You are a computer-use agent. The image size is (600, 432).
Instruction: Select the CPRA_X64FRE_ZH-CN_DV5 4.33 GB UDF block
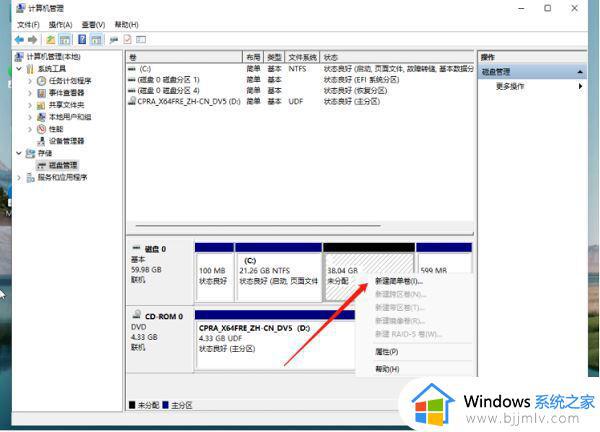coord(275,340)
